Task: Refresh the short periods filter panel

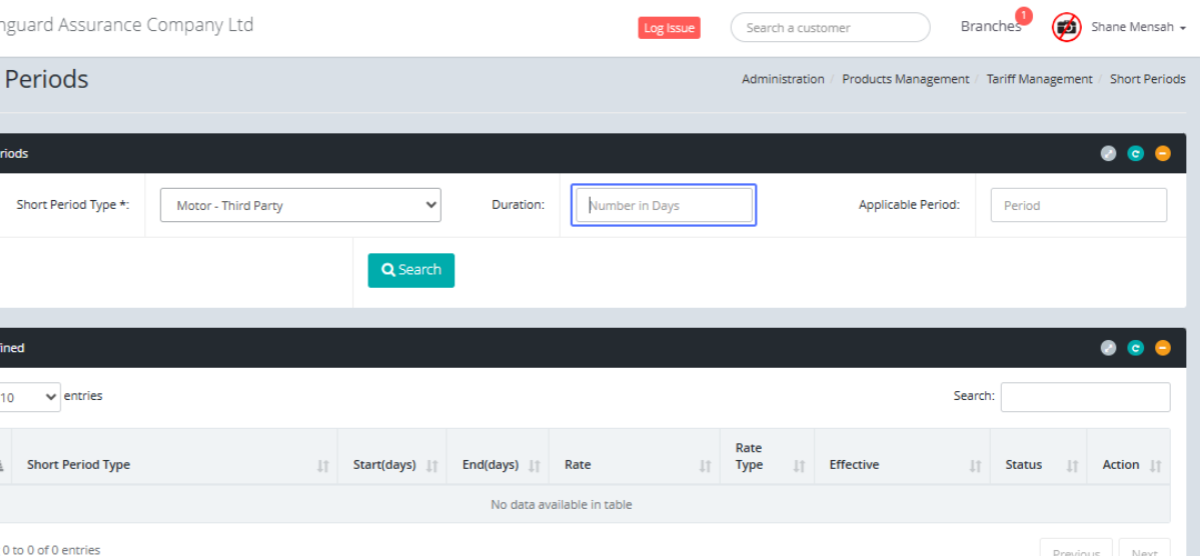Action: tap(1135, 153)
